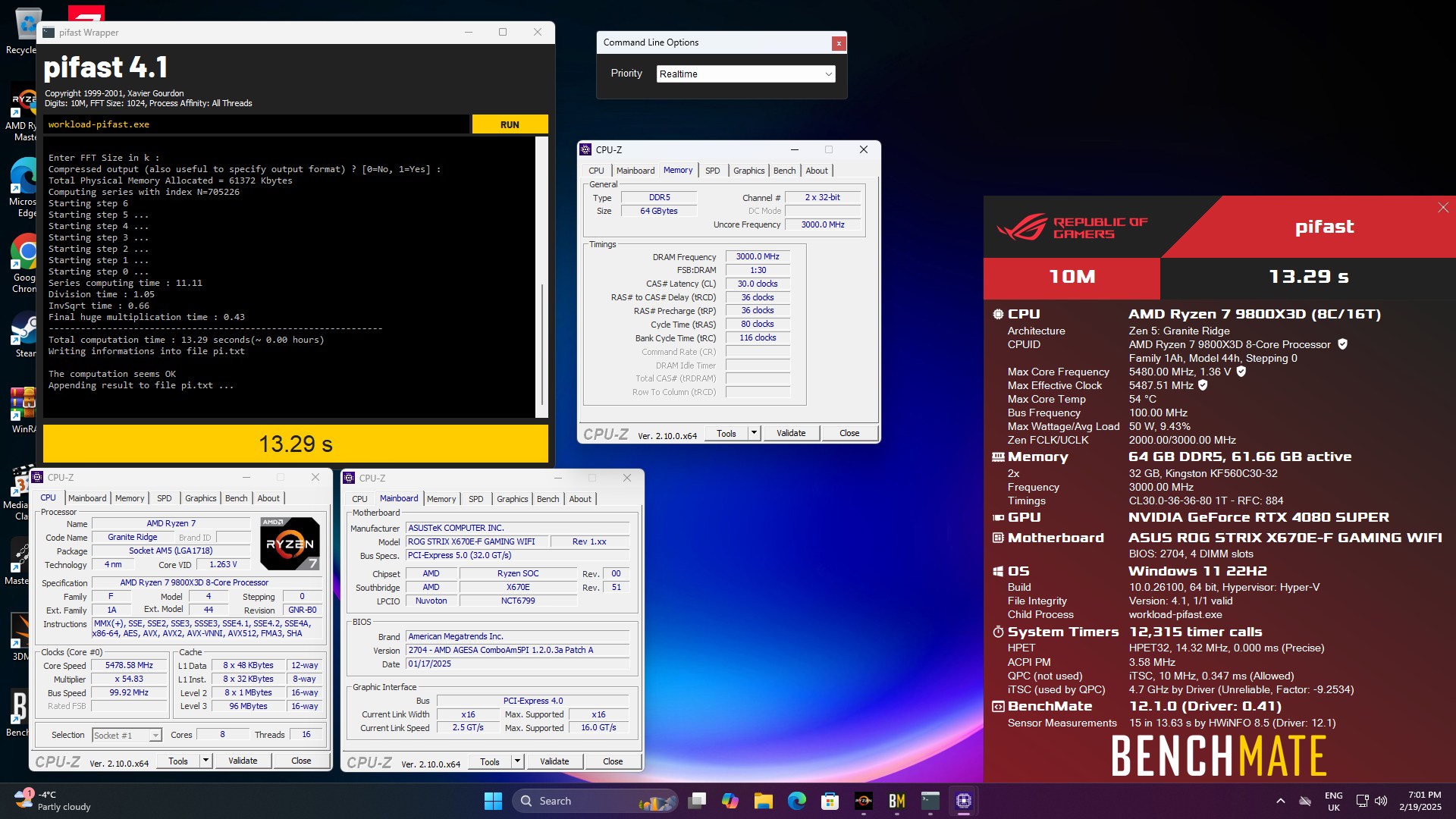Click the yellow RUN button in pifast
The height and width of the screenshot is (819, 1456).
[510, 124]
